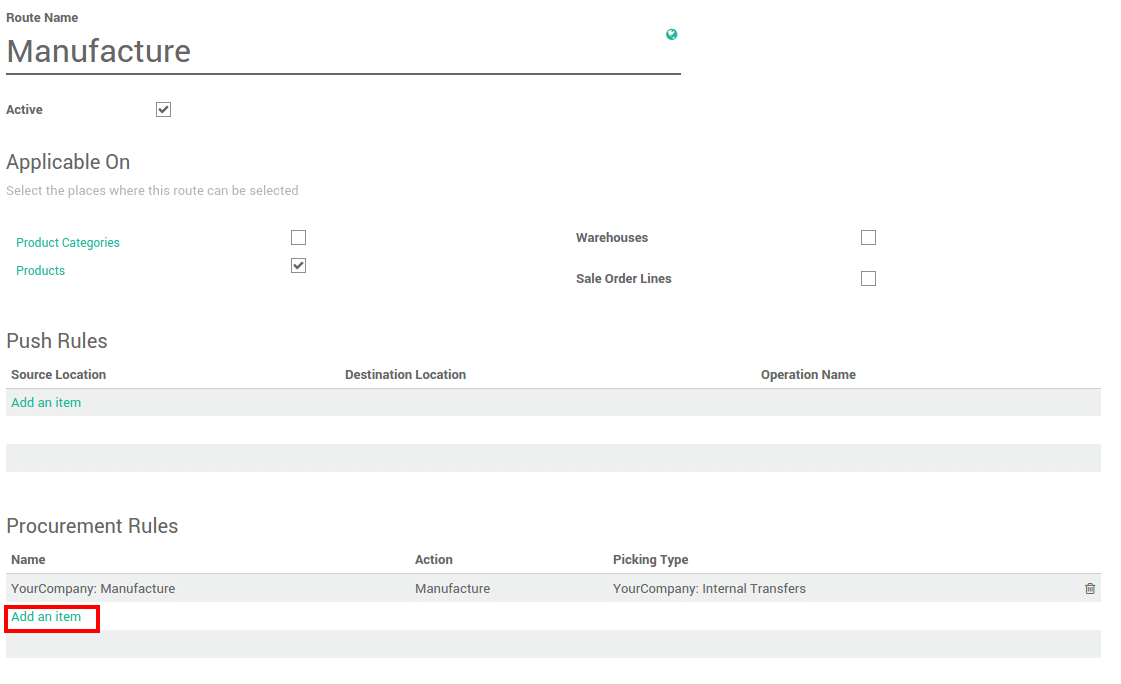Select the Manufacture action cell
Screen dimensions: 1121x684
(x=452, y=589)
